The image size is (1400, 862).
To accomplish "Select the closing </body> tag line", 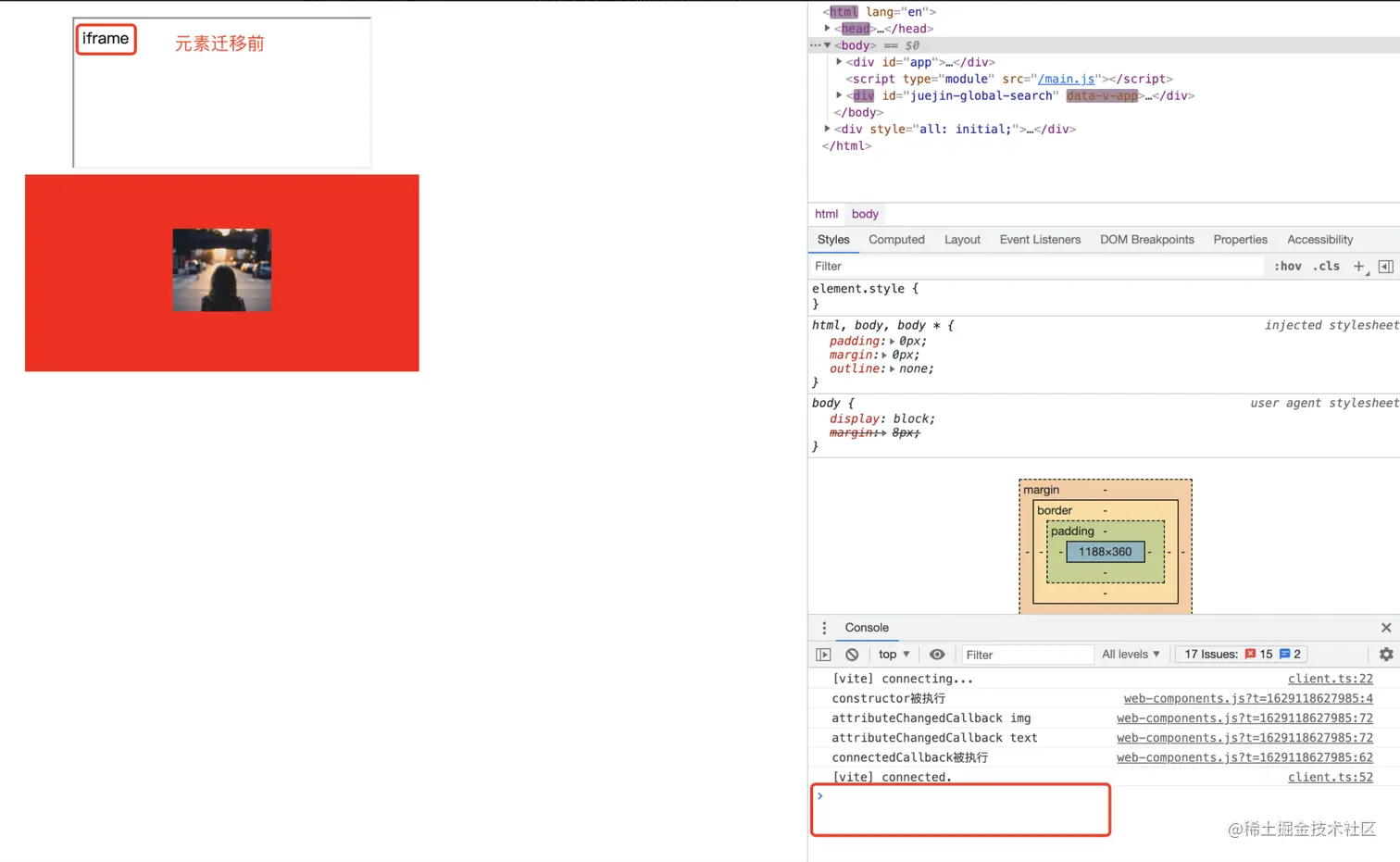I will [x=858, y=112].
